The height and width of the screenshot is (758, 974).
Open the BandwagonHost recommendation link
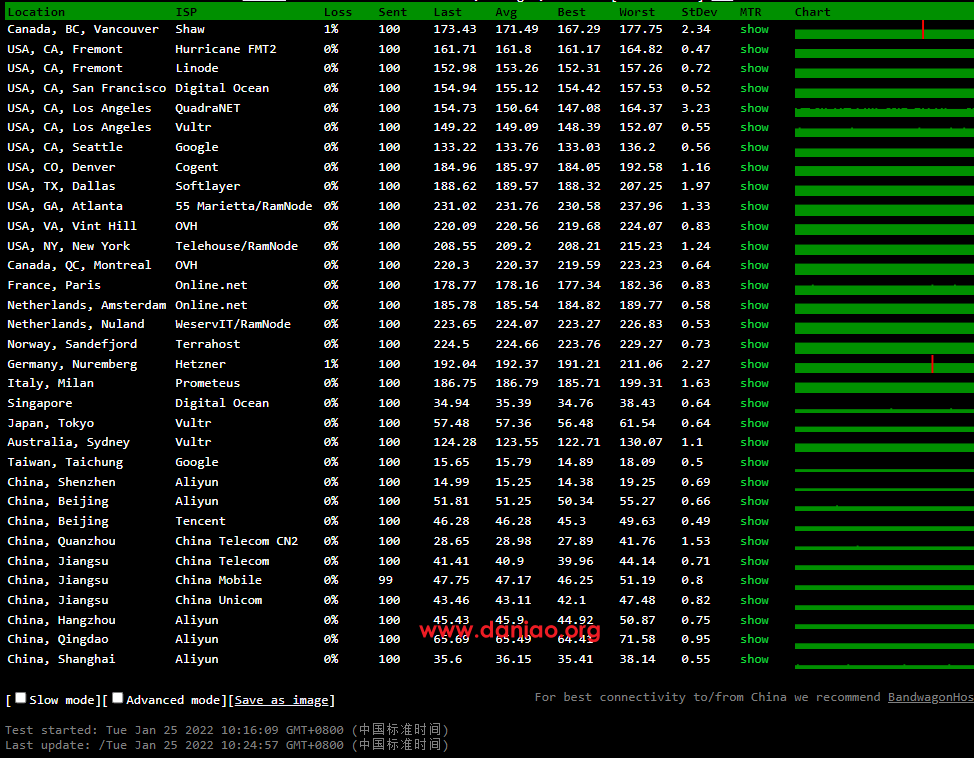pos(931,697)
